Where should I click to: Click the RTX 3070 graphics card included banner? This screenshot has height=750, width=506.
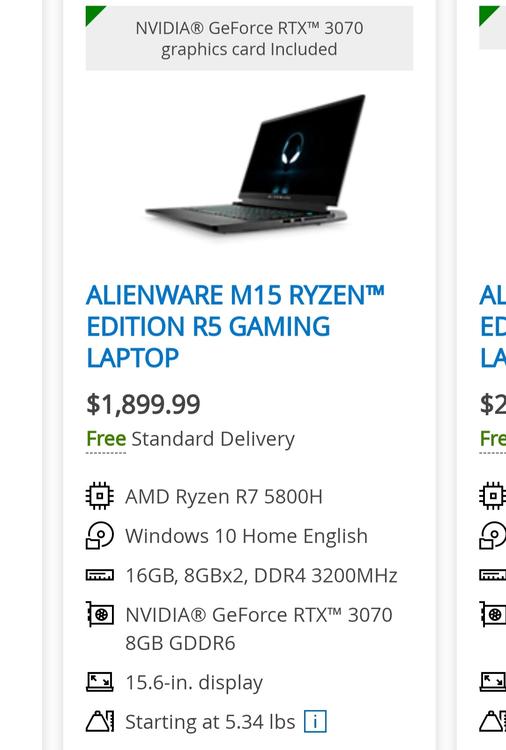pos(249,38)
